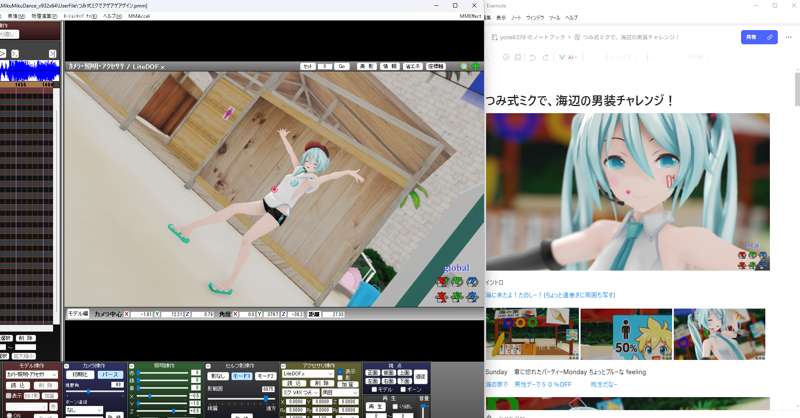
Task: Click the jump-to-end icon above the waveform
Action: [x=53, y=54]
